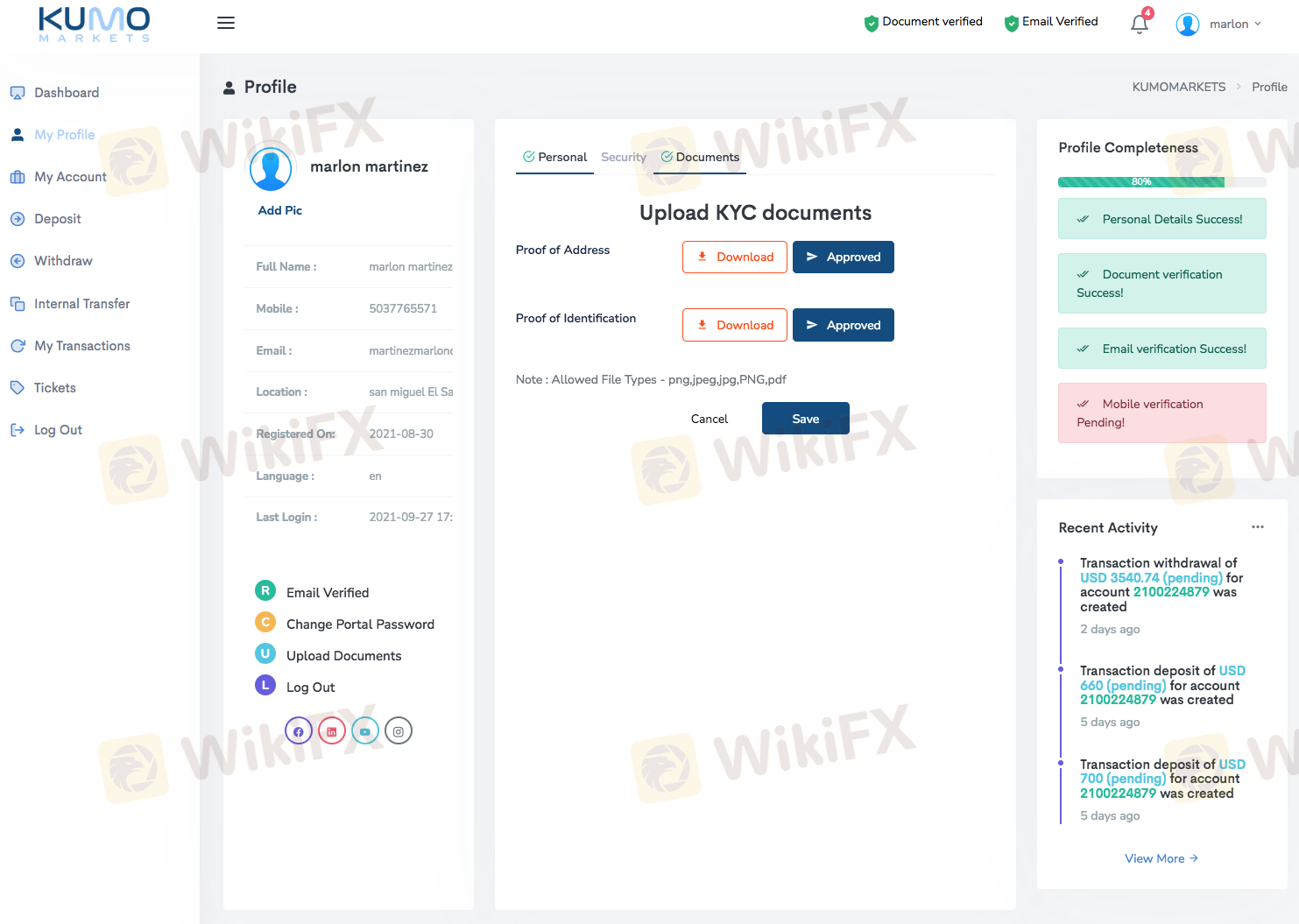This screenshot has width=1299, height=924.
Task: Open the hamburger sidebar menu
Action: 226,23
